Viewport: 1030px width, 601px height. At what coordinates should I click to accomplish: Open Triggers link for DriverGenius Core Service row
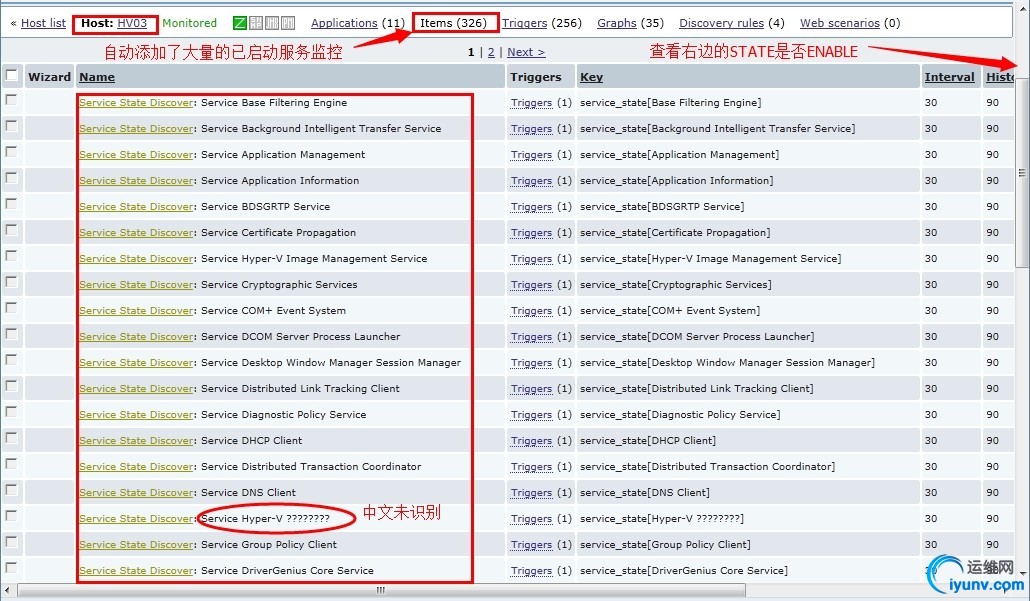[531, 571]
